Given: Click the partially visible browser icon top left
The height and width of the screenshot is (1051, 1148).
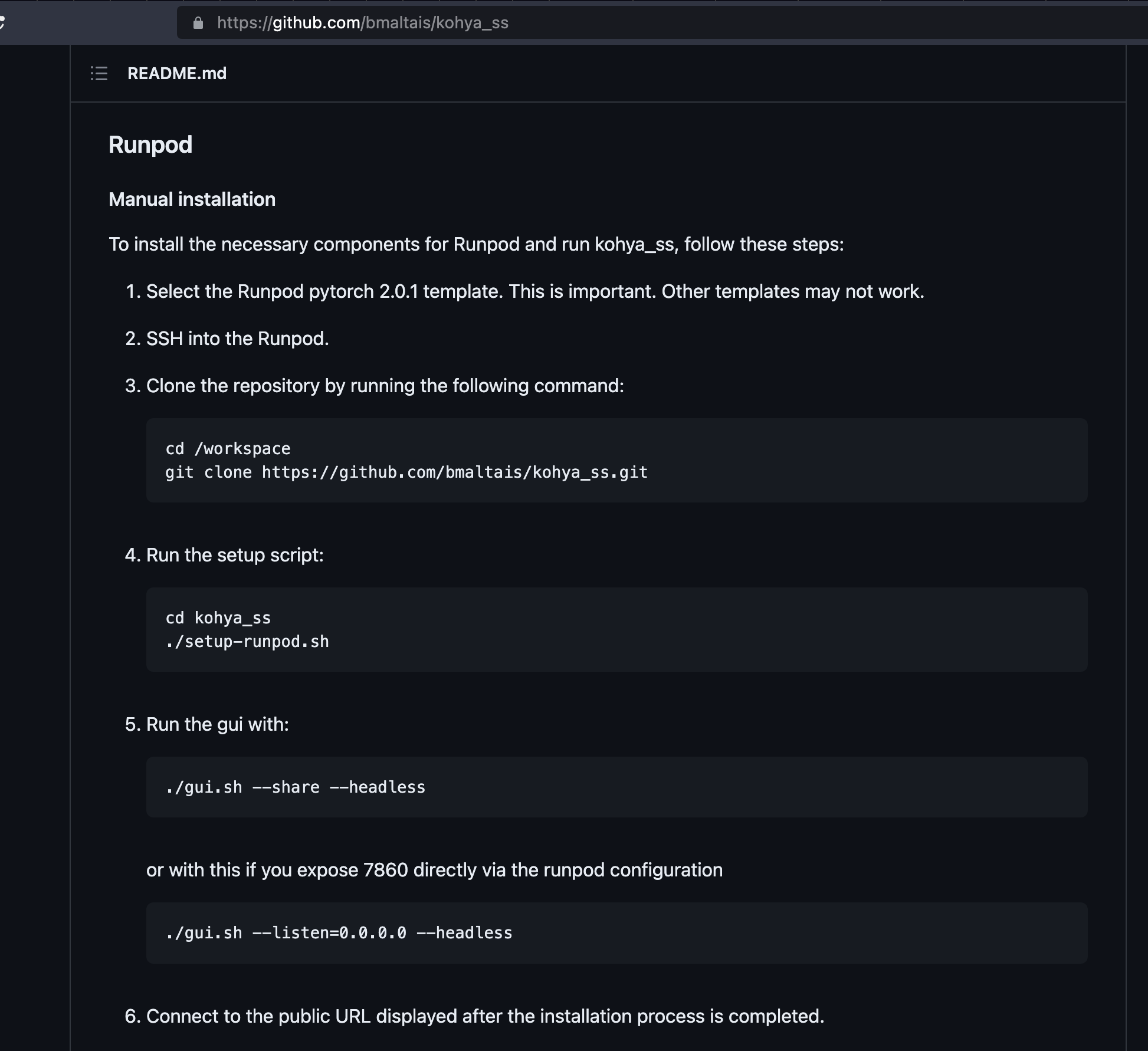Looking at the screenshot, I should (4, 22).
